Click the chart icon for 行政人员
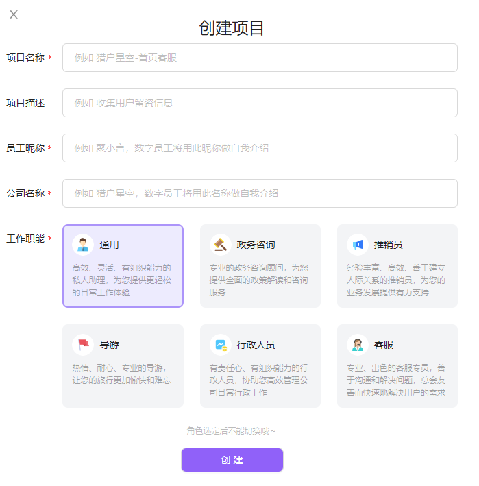 [220, 345]
